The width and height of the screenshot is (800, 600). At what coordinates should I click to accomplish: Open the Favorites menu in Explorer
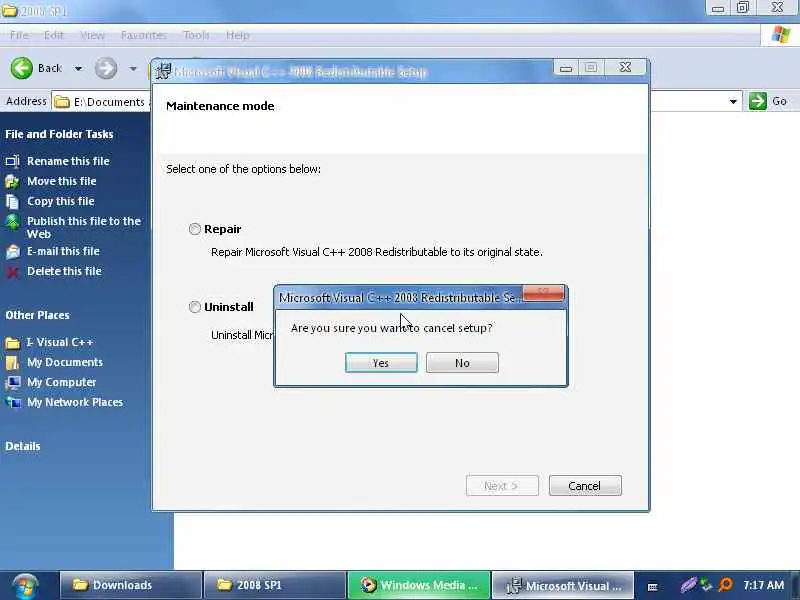point(144,35)
